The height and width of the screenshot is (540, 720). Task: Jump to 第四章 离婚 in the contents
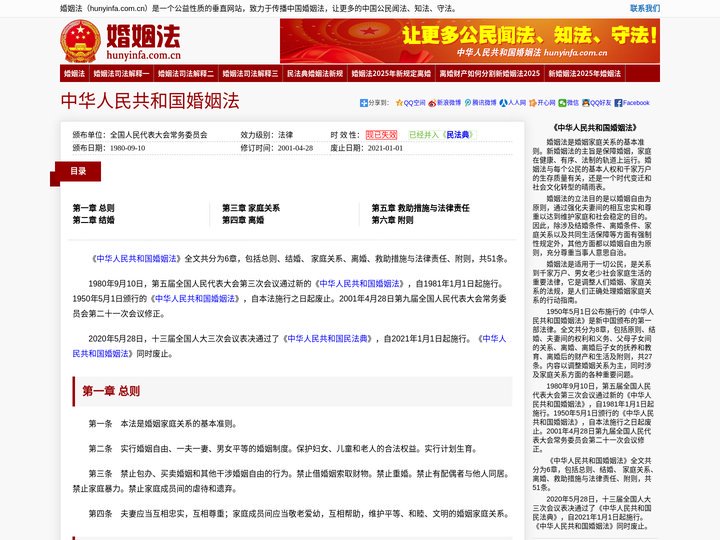243,220
